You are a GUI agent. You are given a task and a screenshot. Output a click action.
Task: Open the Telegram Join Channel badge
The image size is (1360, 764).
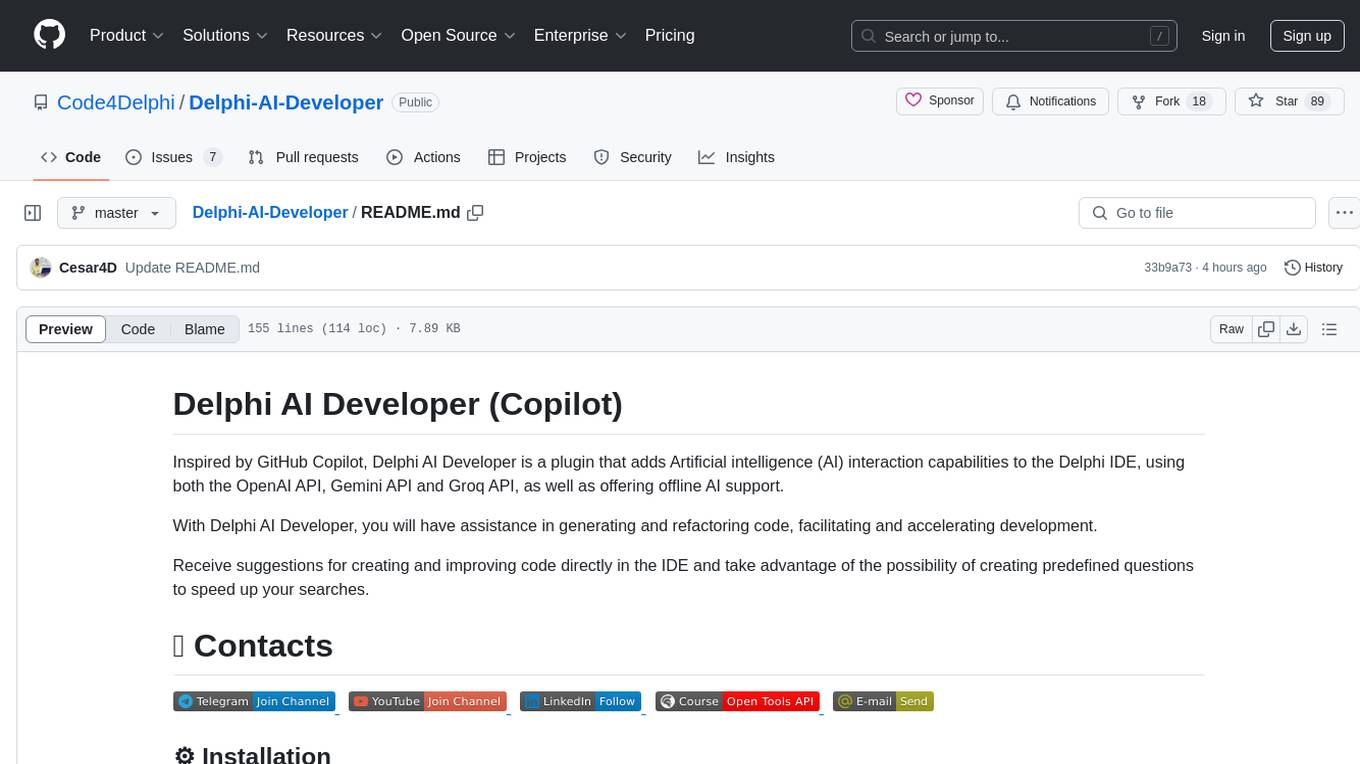click(x=254, y=702)
